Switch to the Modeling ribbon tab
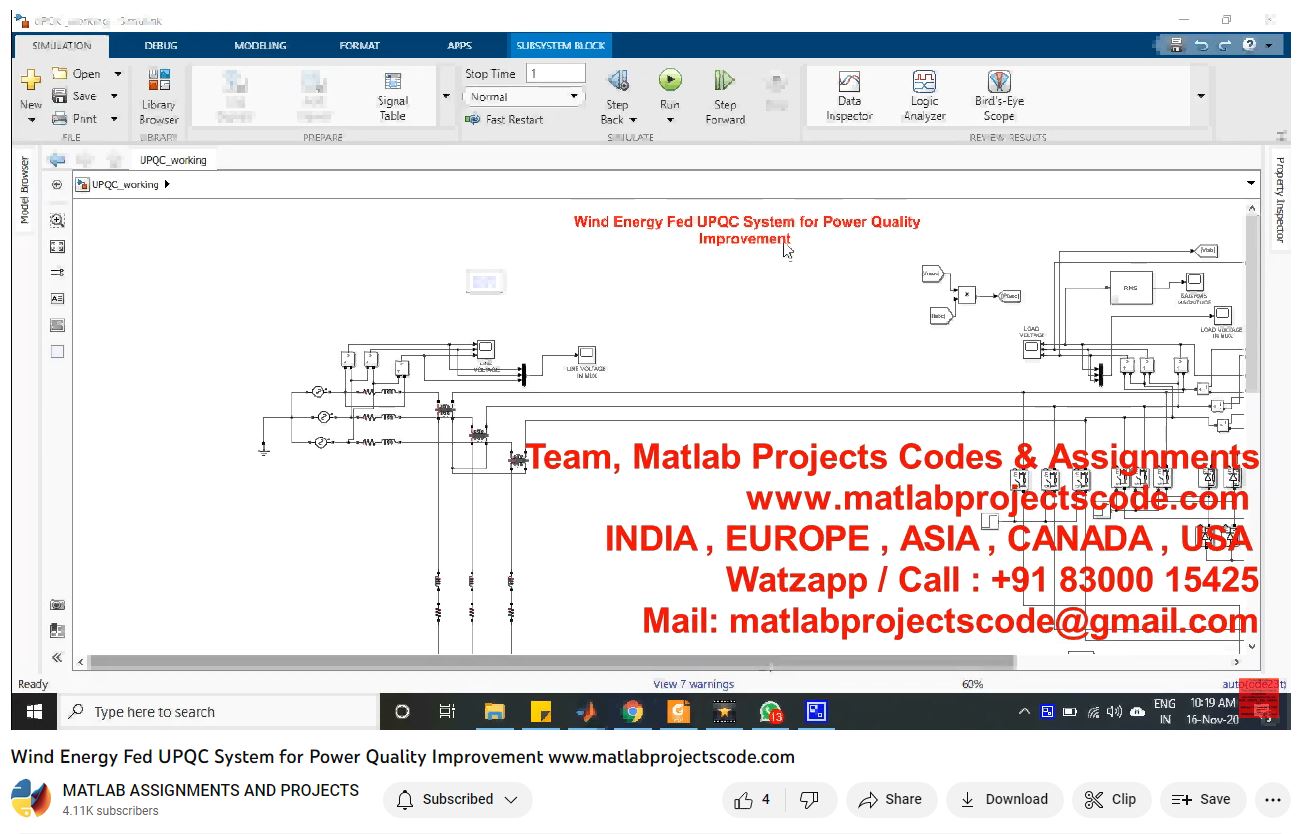The height and width of the screenshot is (834, 1302). (260, 45)
